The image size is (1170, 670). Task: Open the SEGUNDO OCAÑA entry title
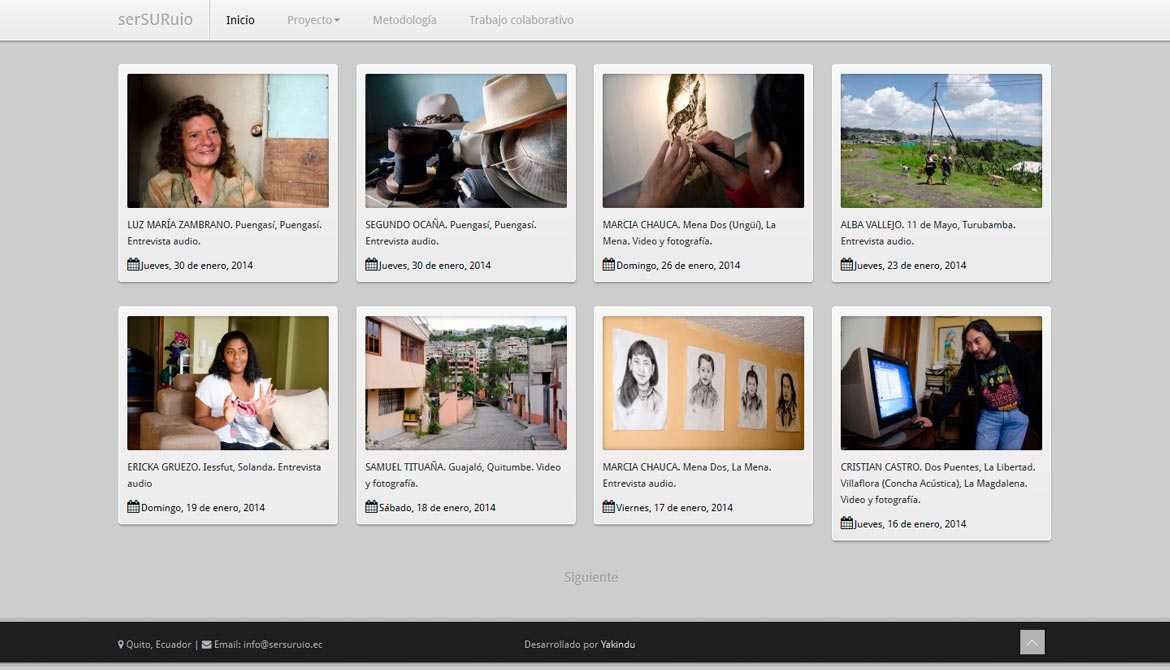point(451,233)
